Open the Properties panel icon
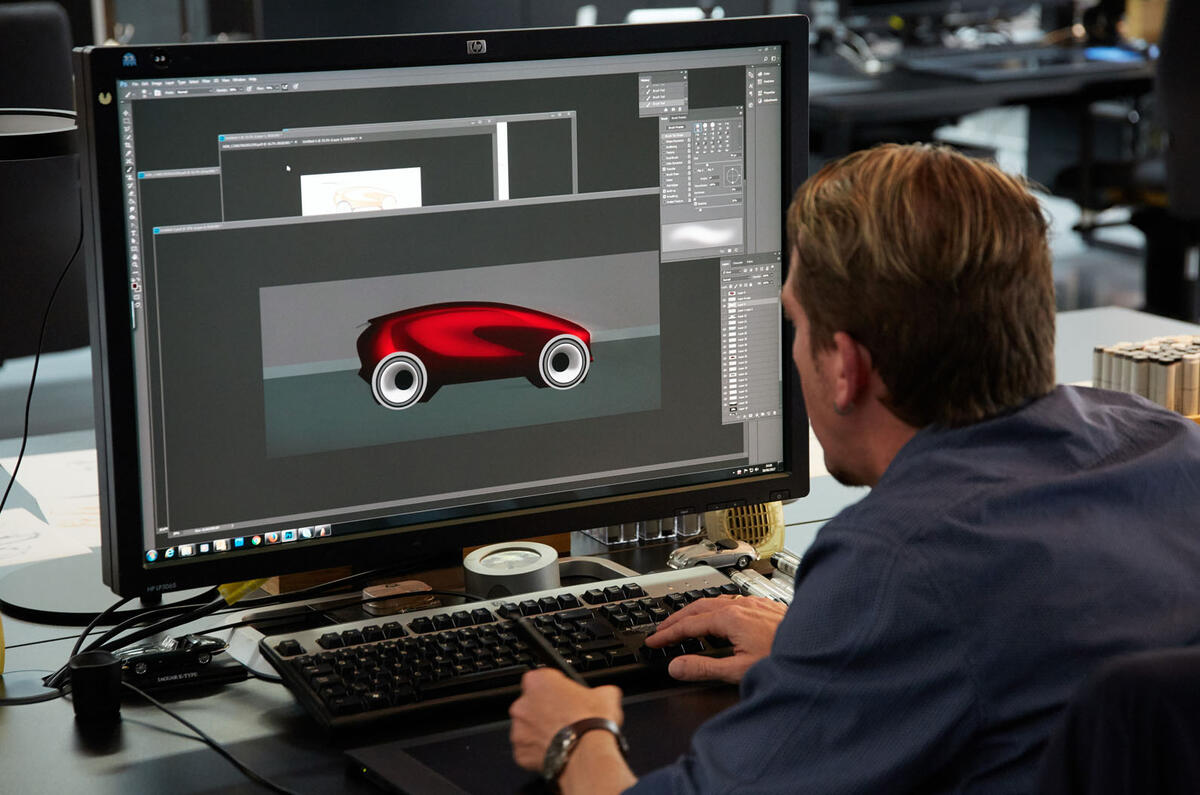 click(760, 93)
